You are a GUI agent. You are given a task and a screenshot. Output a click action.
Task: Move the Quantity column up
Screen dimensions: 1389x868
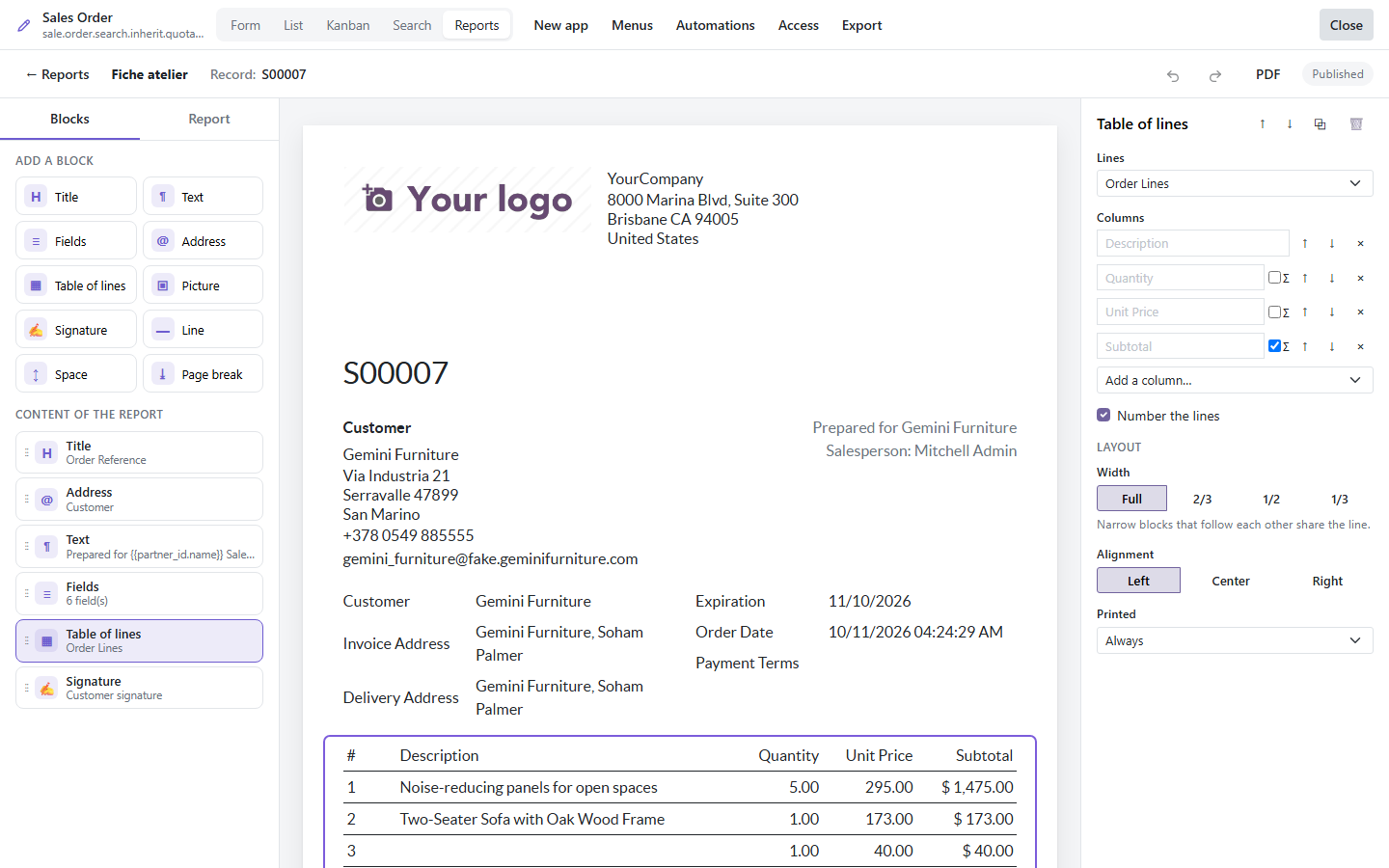(x=1305, y=279)
